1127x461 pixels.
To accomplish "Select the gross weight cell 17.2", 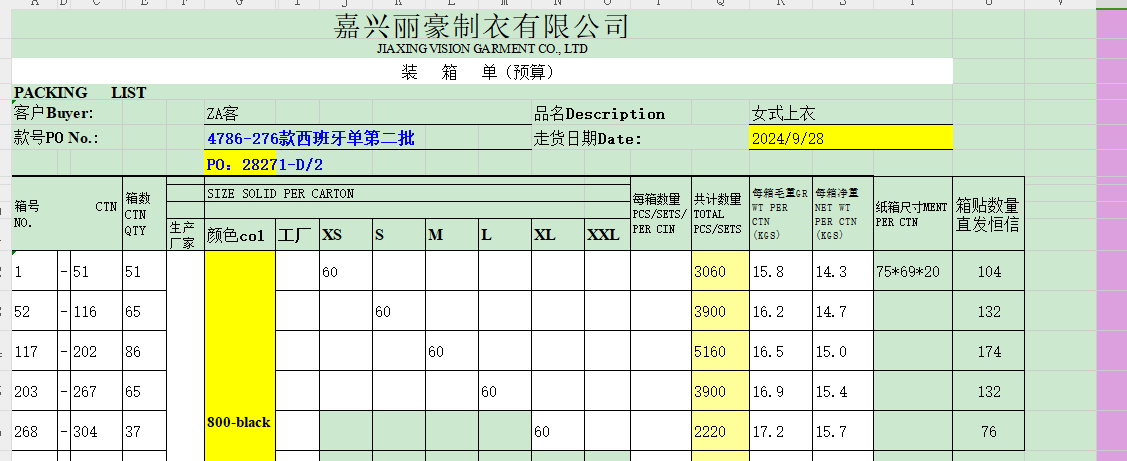I will pyautogui.click(x=781, y=432).
